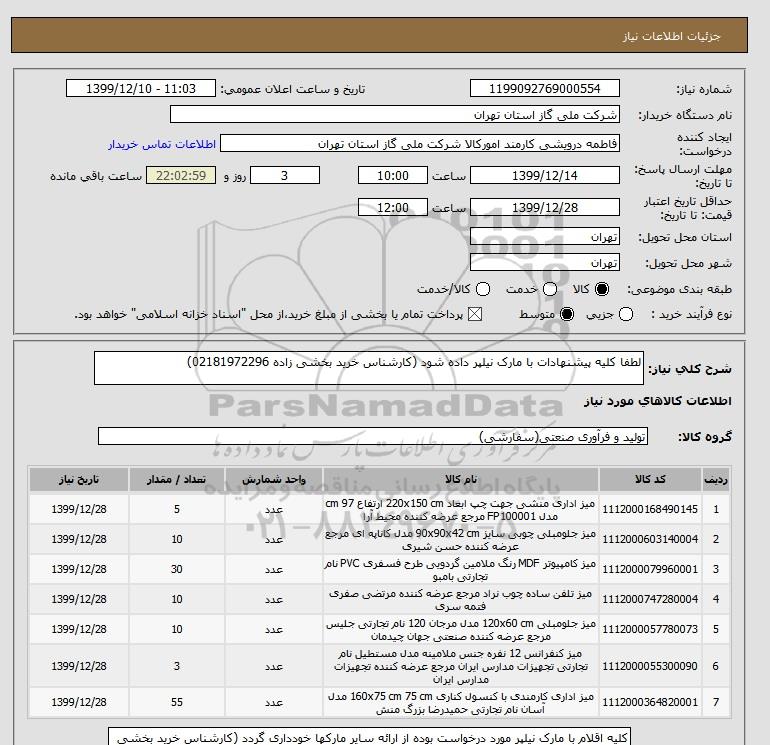Screen dimensions: 770x745
Task: Click the public announcement date field
Action: click(x=141, y=88)
